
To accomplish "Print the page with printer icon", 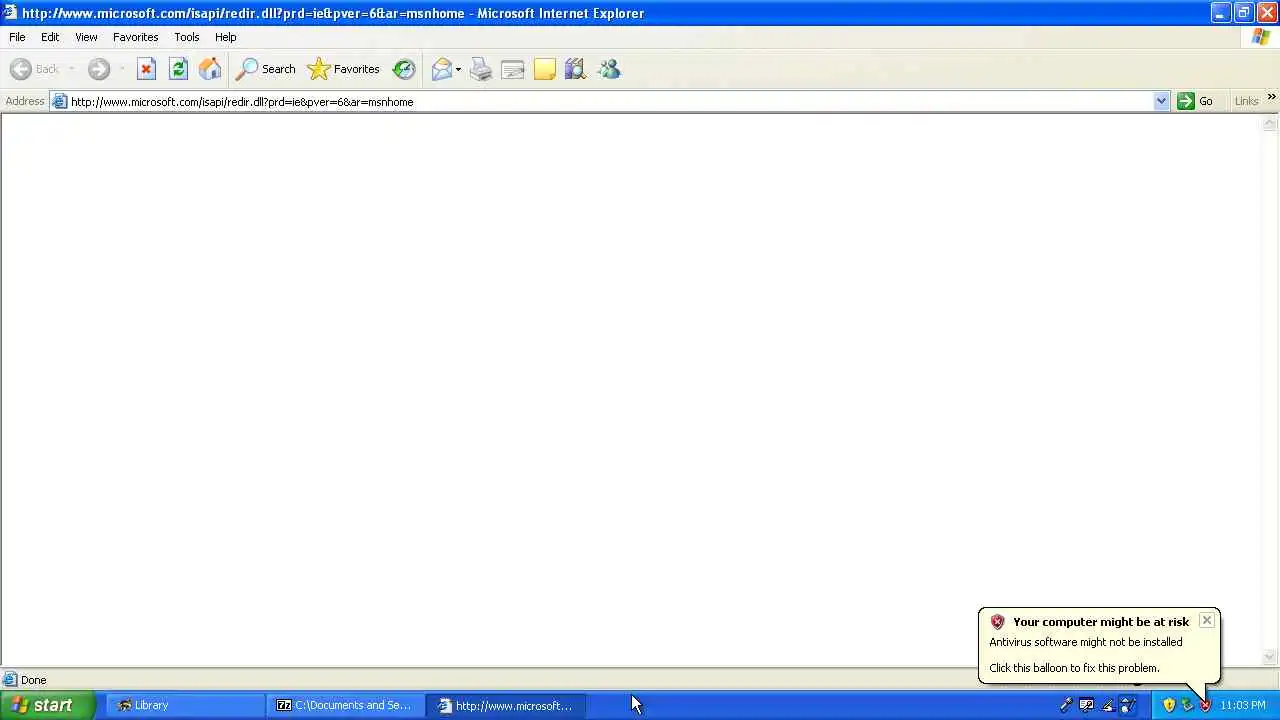I will tap(481, 69).
